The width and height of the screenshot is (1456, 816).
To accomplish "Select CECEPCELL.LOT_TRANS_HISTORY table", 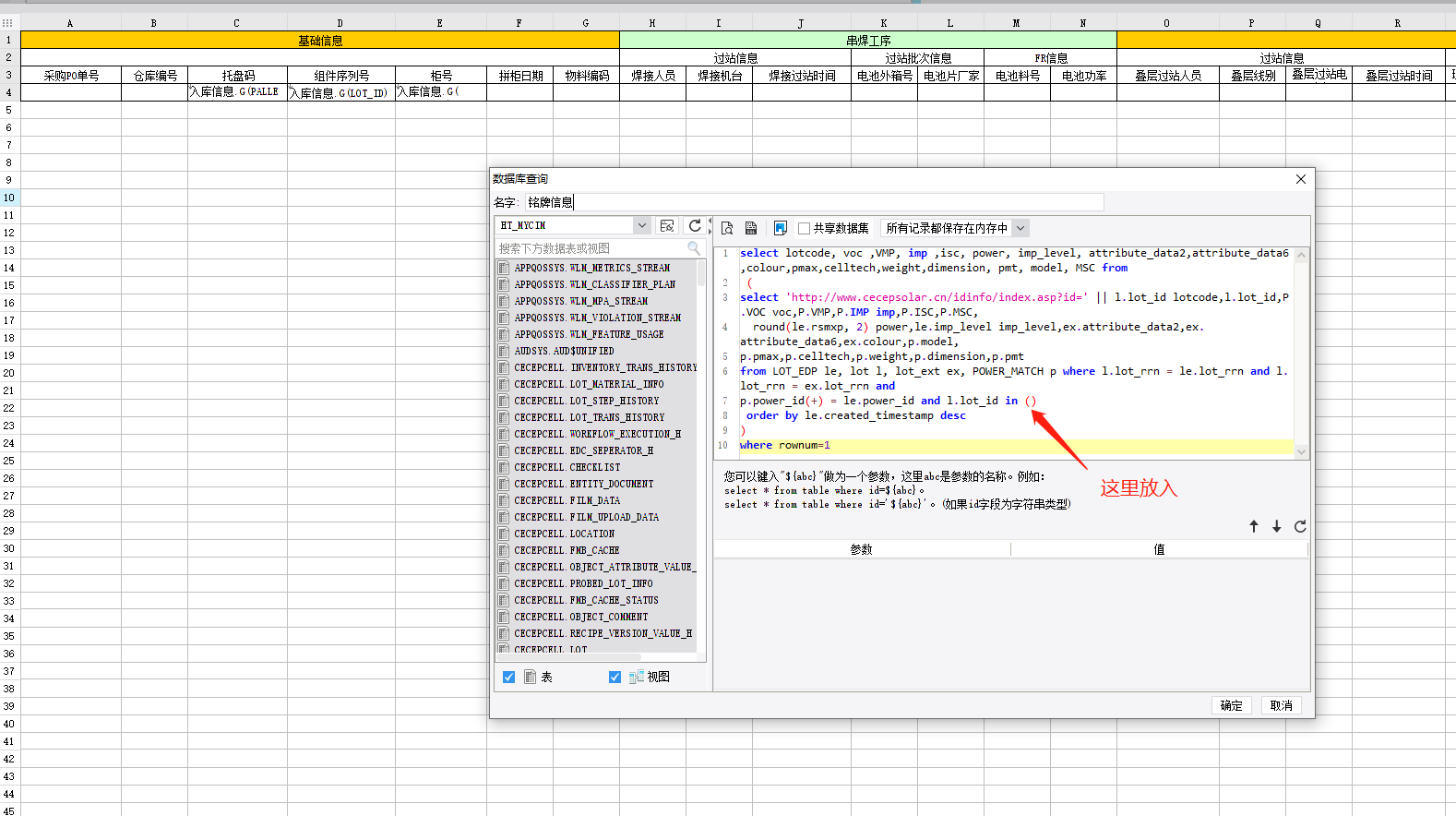I will tap(589, 417).
